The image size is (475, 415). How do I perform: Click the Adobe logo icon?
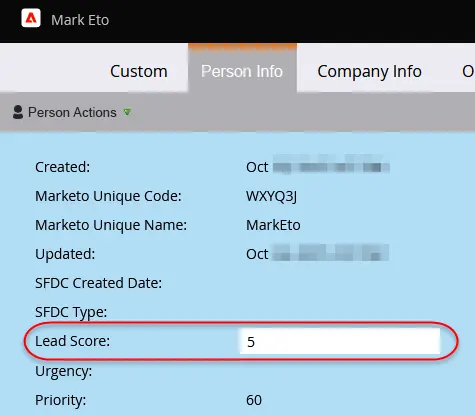point(31,18)
